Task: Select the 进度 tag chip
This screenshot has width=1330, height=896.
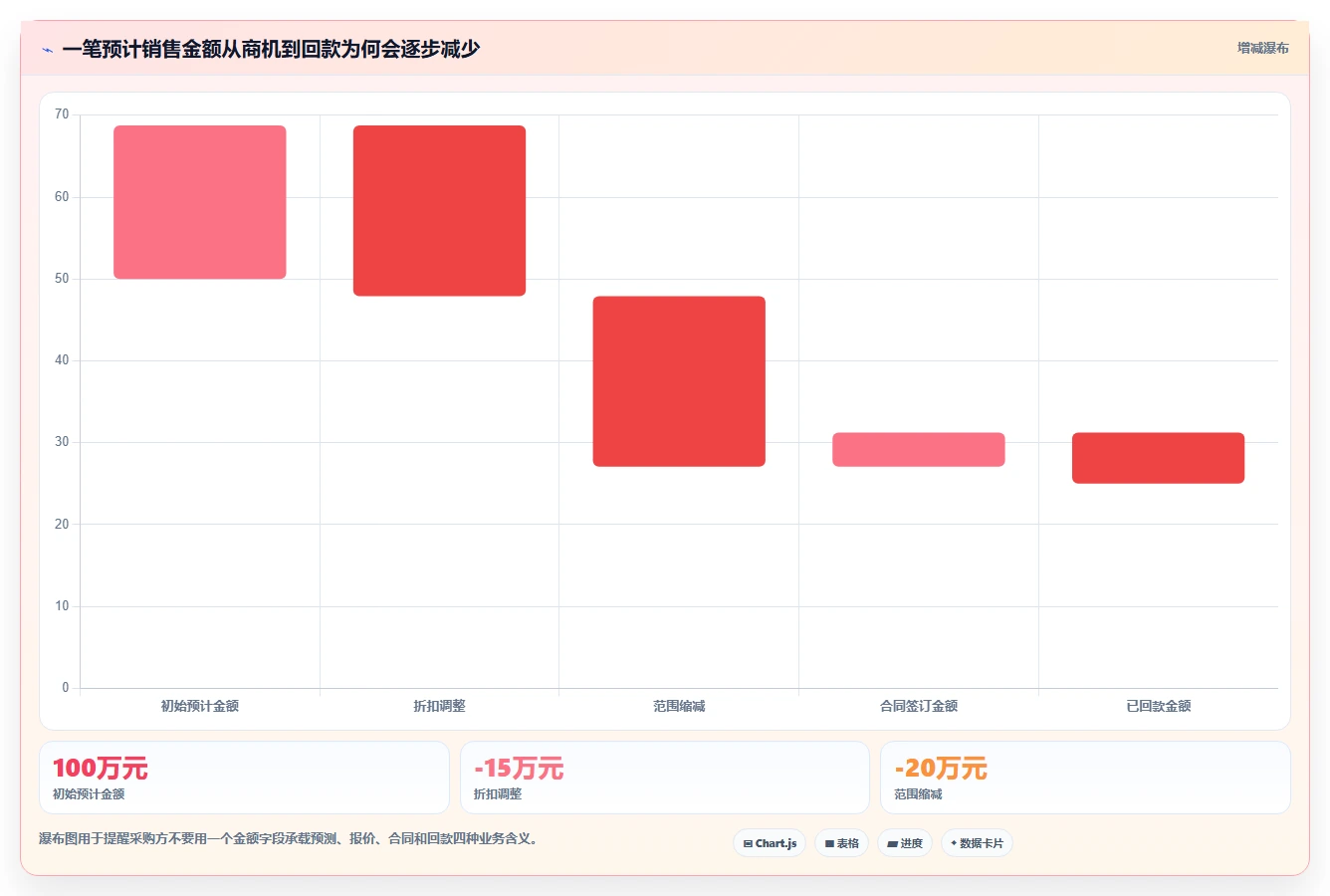Action: [904, 843]
